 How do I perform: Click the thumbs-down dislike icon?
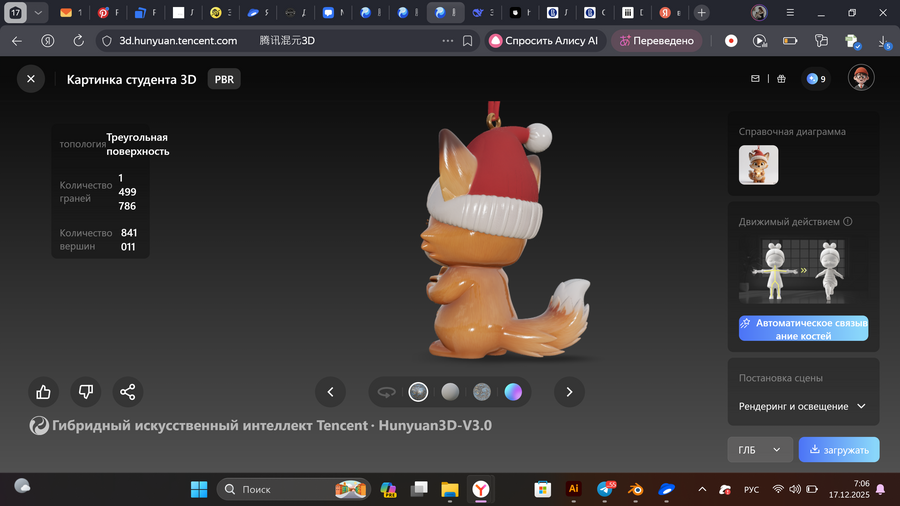(85, 392)
